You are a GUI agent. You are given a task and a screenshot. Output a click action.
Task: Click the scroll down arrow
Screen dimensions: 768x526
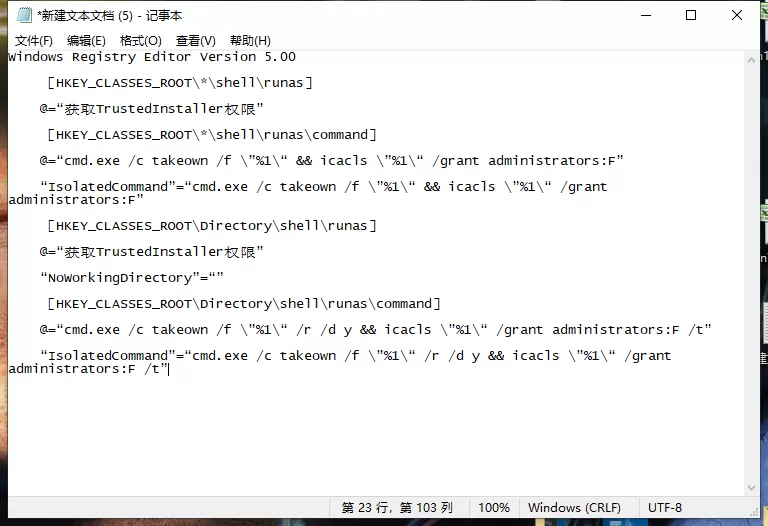pyautogui.click(x=751, y=488)
